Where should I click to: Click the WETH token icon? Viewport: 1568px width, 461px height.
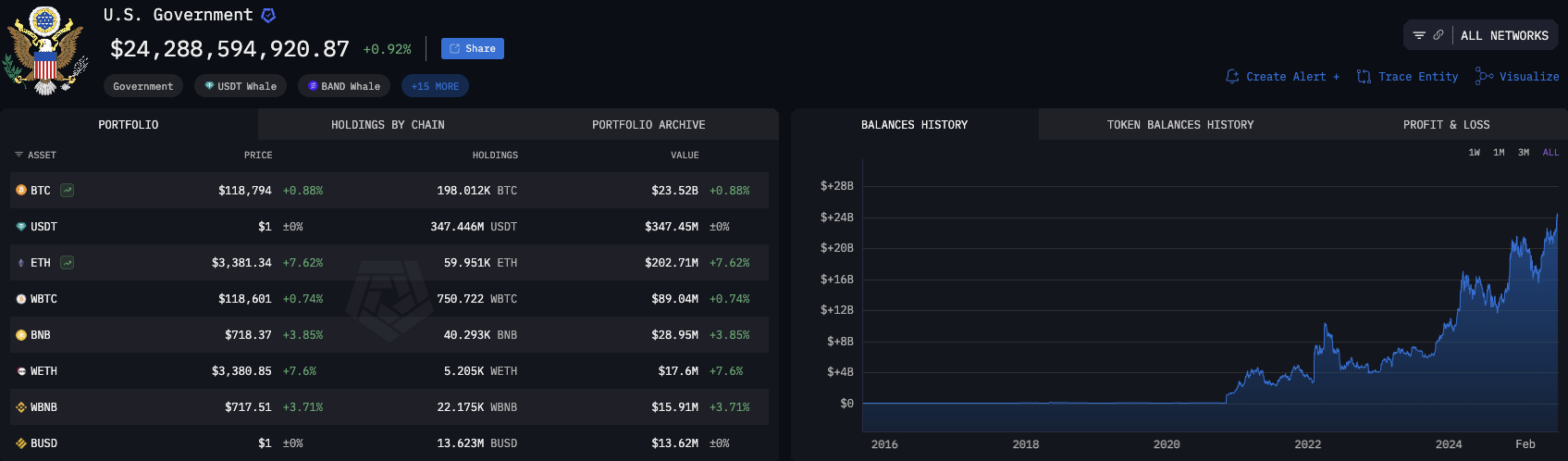tap(21, 370)
